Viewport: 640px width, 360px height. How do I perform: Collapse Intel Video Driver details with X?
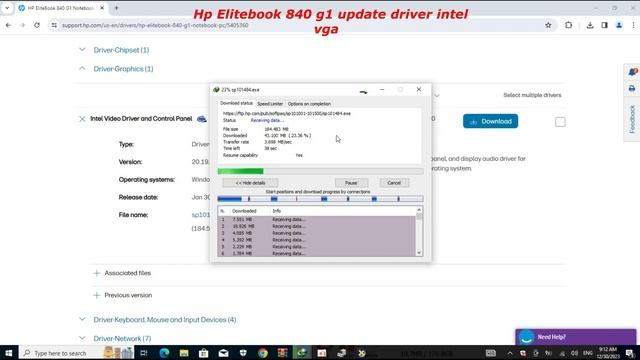pyautogui.click(x=82, y=119)
